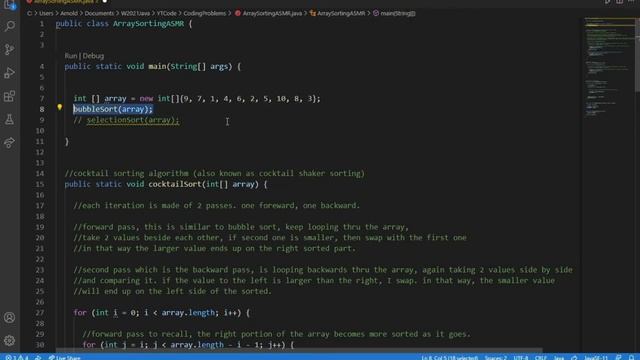Open the Live Share activity bar view
The width and height of the screenshot is (640, 360).
point(9,142)
